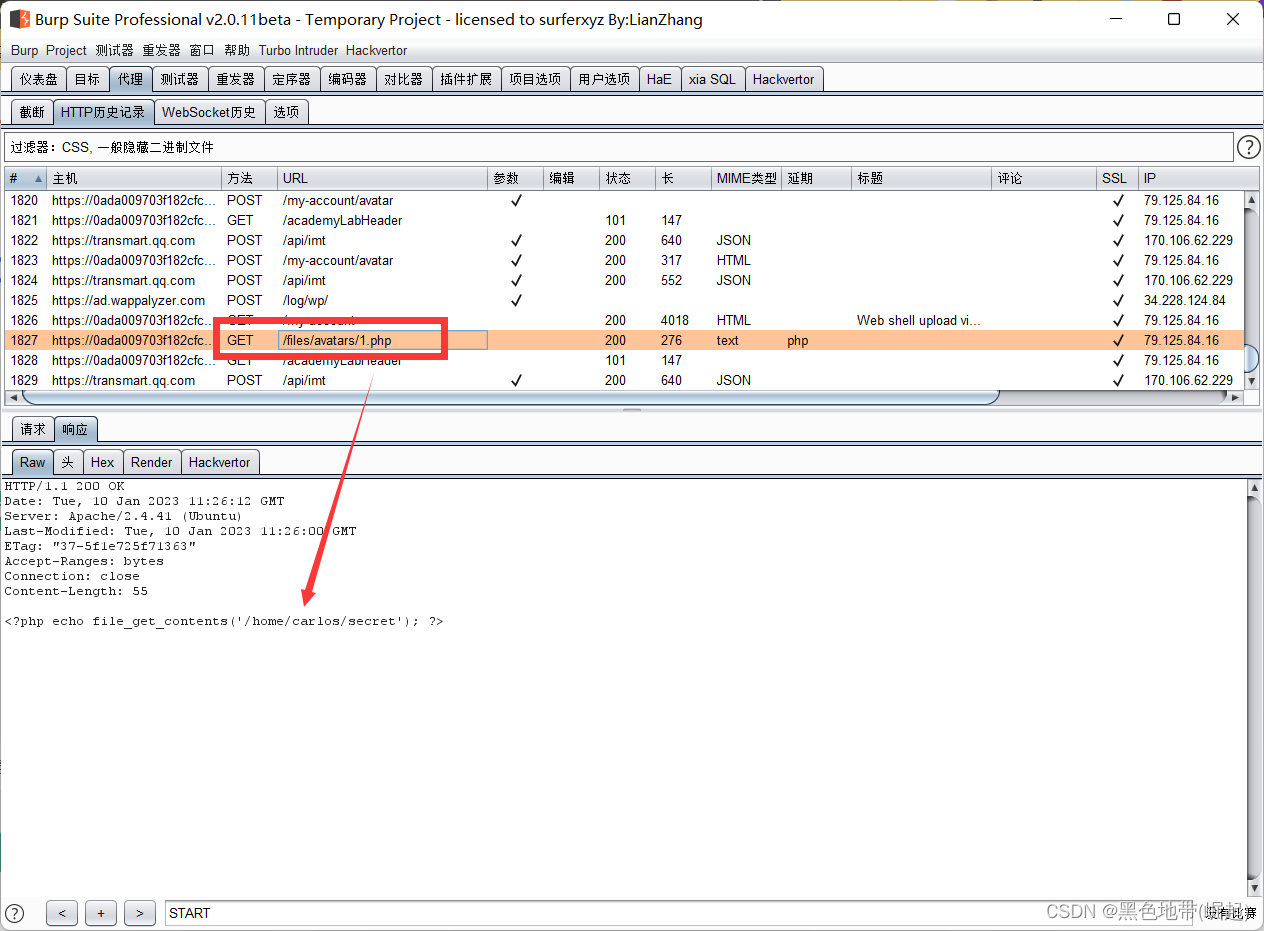Switch to the 测试器 main tab

point(179,79)
